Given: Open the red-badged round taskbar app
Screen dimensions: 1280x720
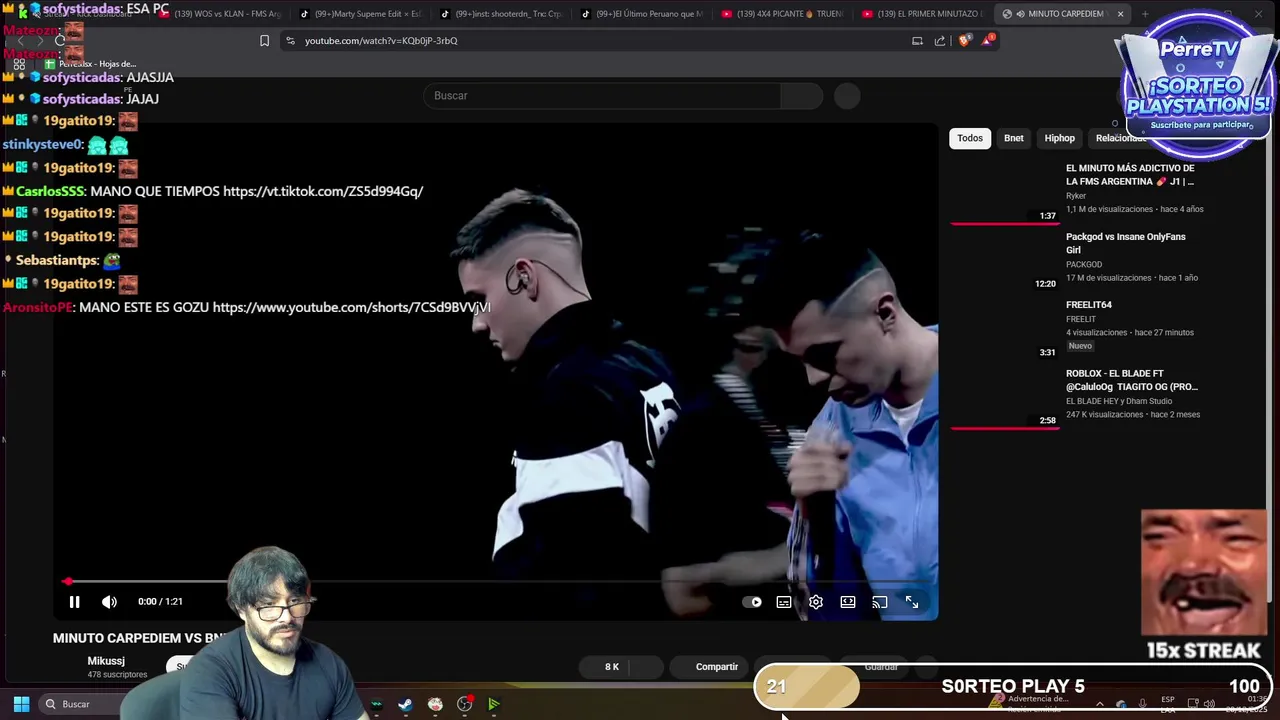Looking at the screenshot, I should (465, 704).
